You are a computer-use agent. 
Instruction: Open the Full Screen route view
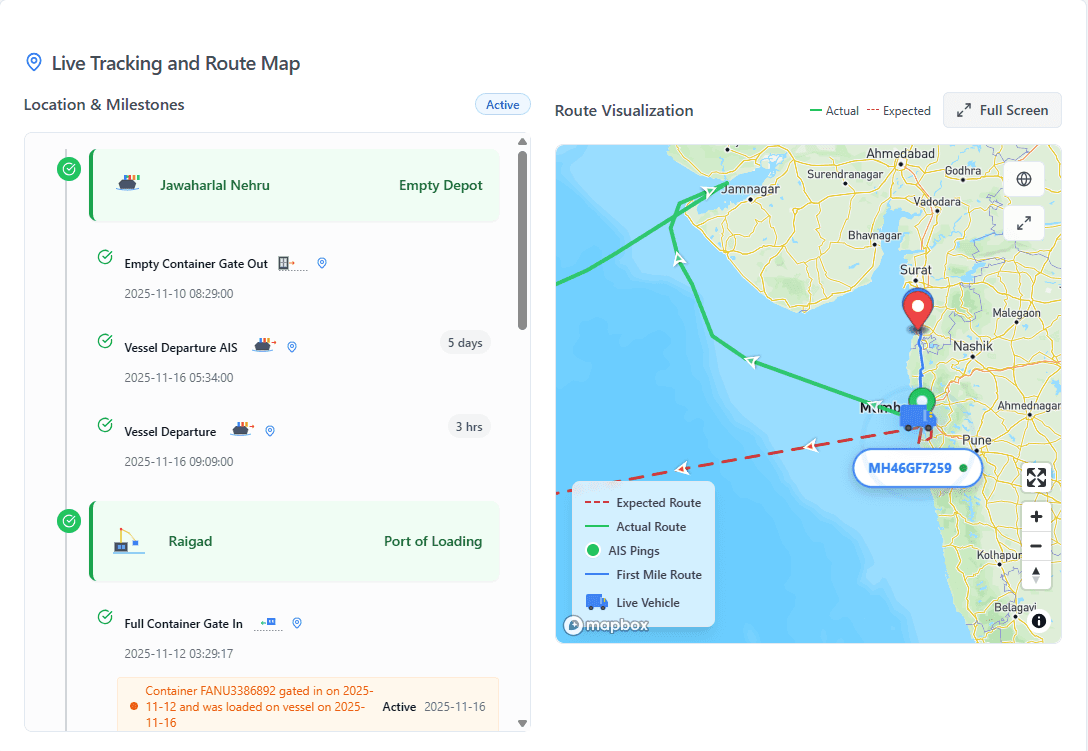[x=1002, y=110]
